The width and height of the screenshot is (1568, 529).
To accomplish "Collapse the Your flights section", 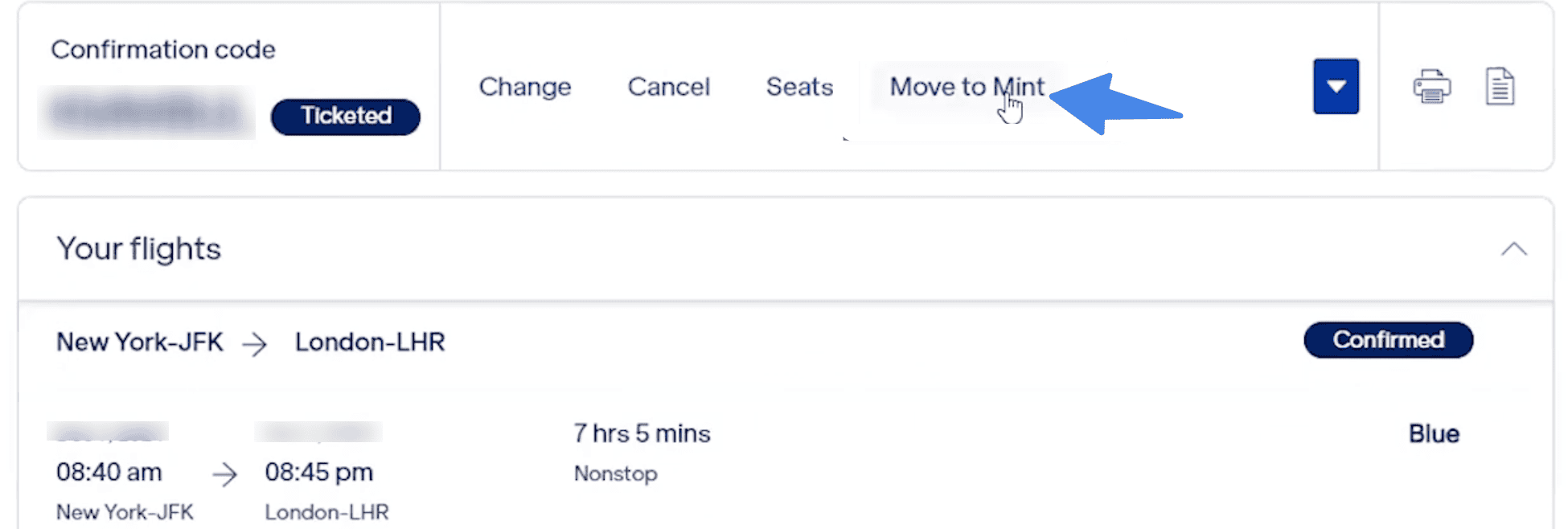I will (1515, 248).
